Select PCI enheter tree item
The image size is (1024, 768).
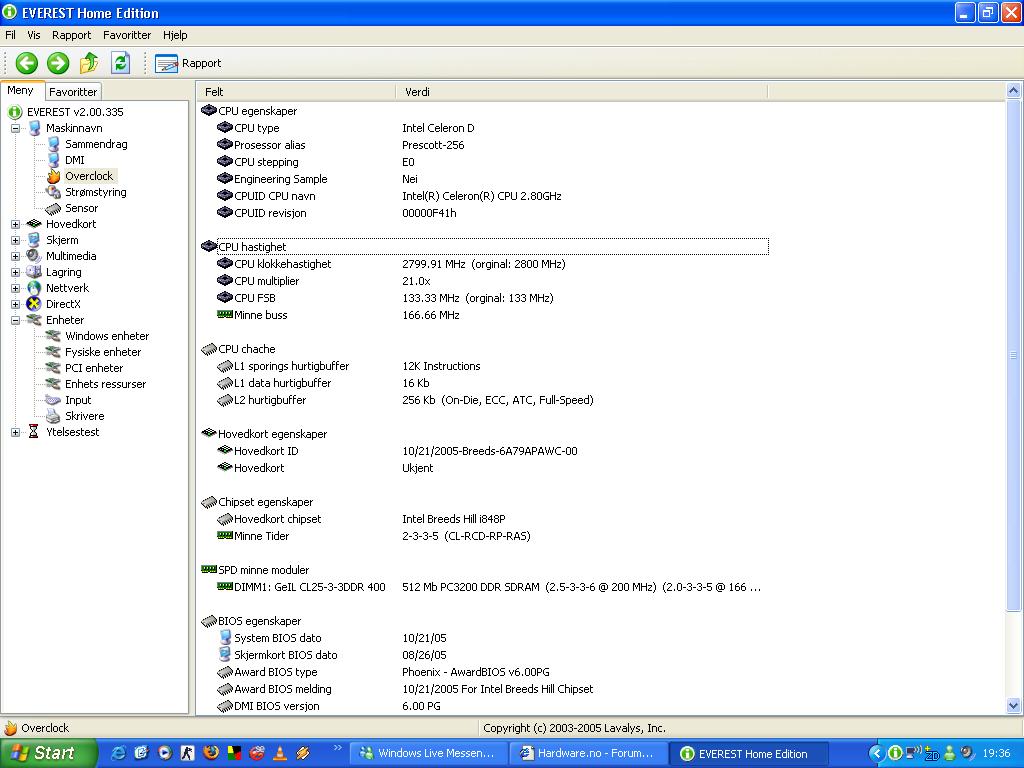click(93, 368)
